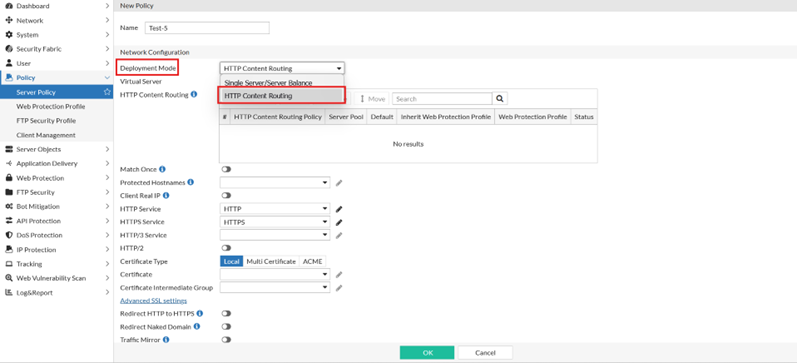Click Redirect Naked Domain info icon
The height and width of the screenshot is (363, 797).
tap(197, 326)
